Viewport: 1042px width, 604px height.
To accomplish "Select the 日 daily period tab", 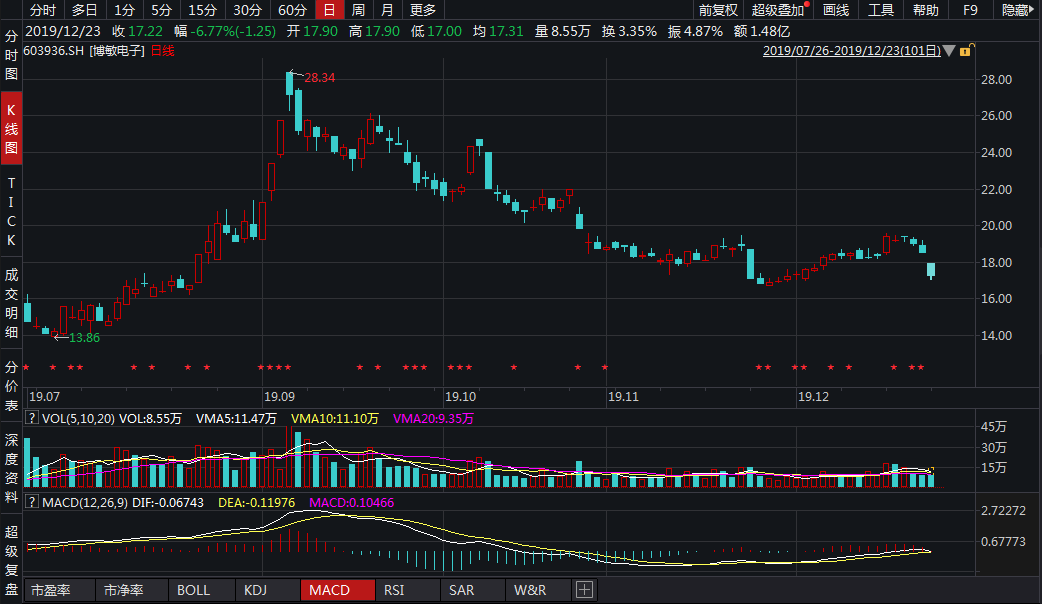I will [x=330, y=10].
